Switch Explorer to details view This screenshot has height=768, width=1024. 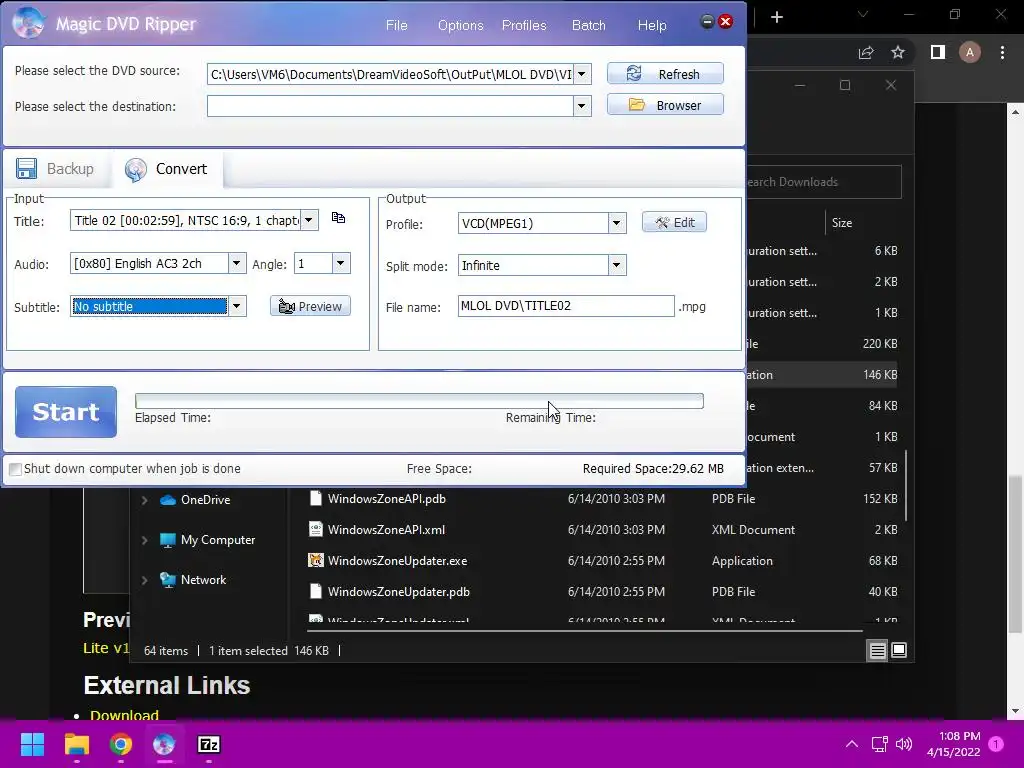(877, 650)
